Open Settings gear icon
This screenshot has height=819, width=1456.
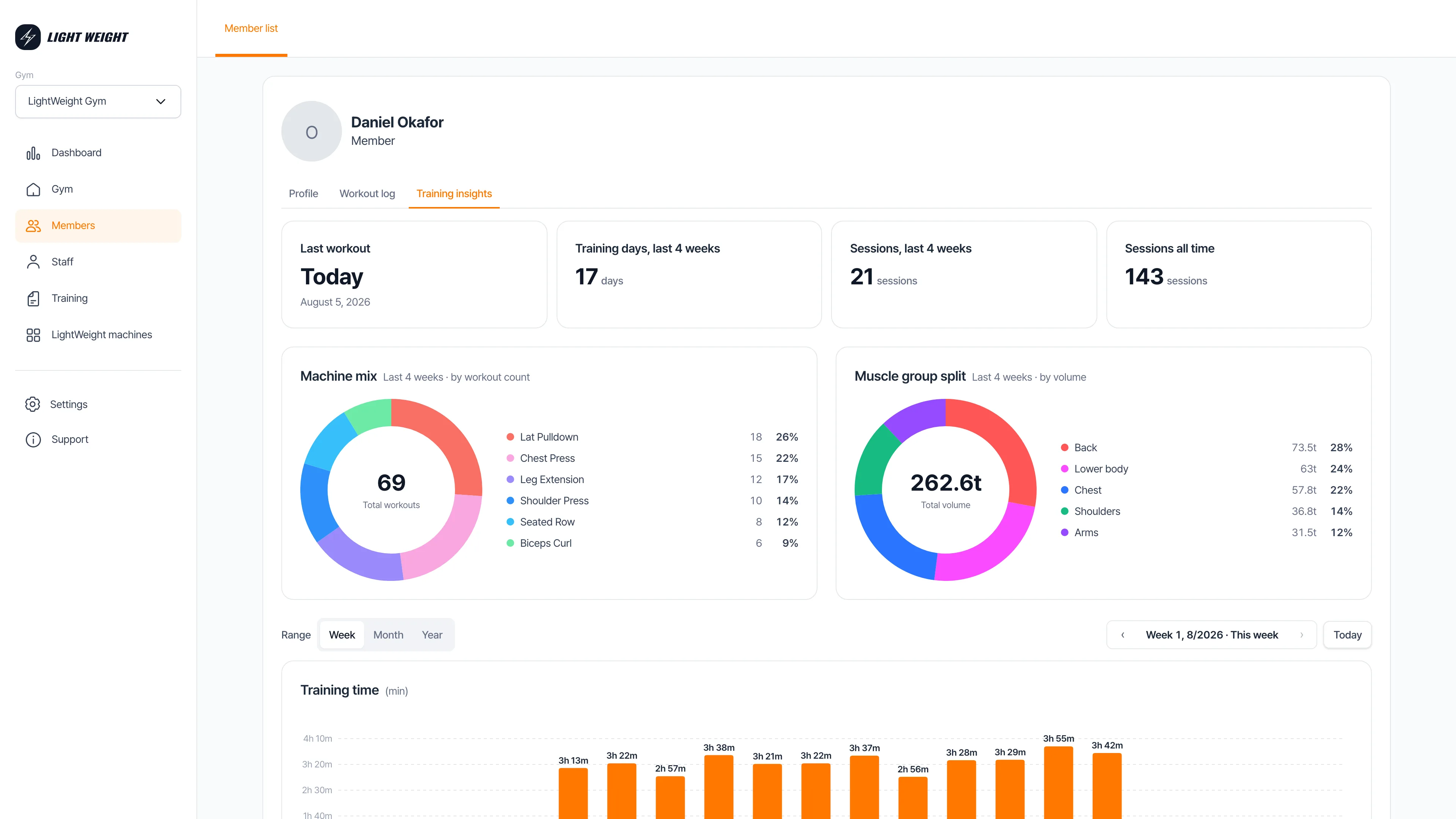tap(33, 405)
